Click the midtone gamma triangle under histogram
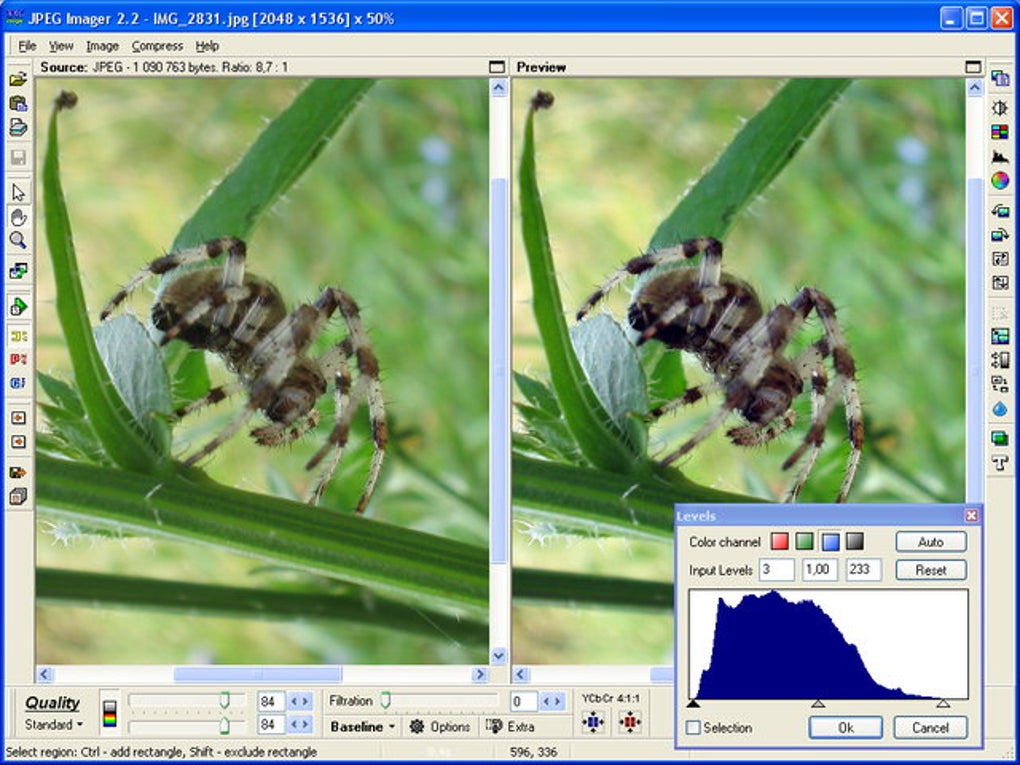1020x765 pixels. point(818,703)
